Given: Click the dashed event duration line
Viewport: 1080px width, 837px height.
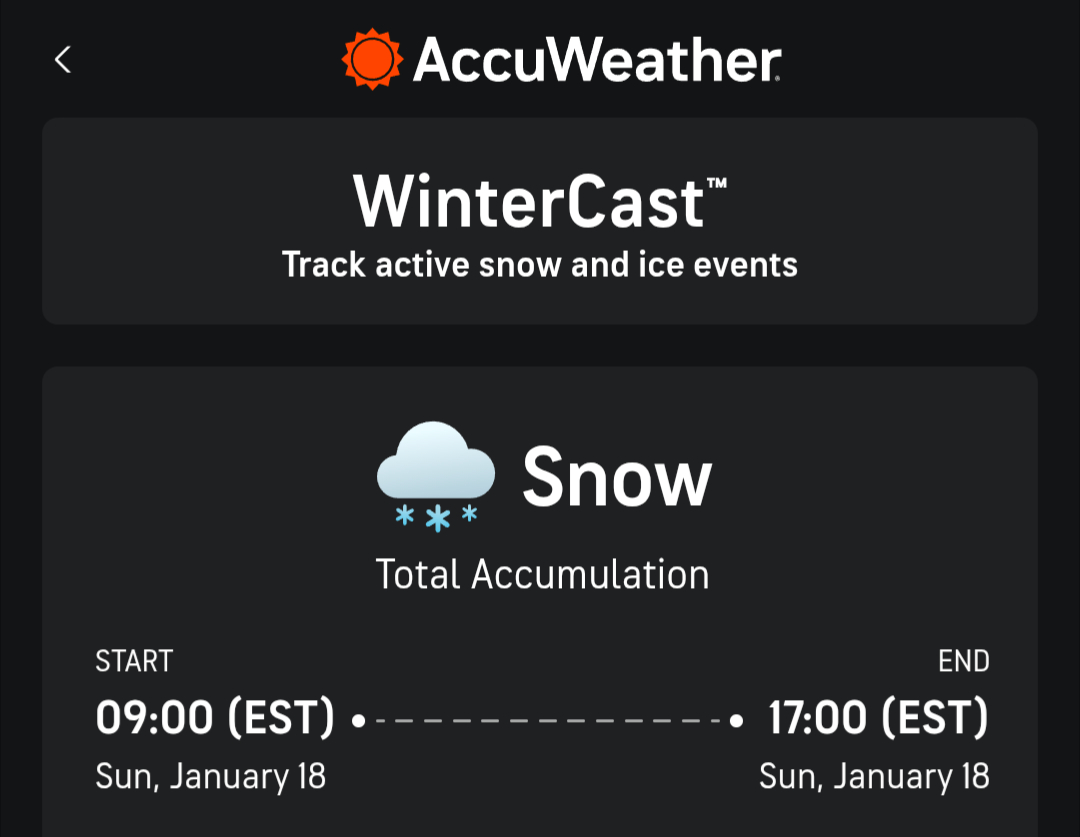Looking at the screenshot, I should tap(547, 720).
